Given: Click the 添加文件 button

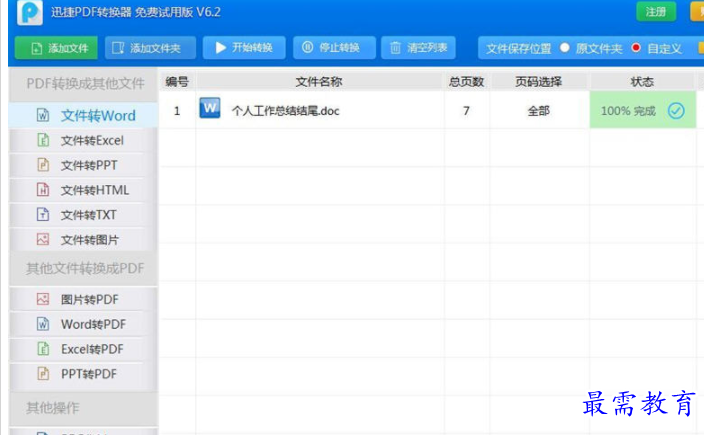Looking at the screenshot, I should (x=56, y=48).
